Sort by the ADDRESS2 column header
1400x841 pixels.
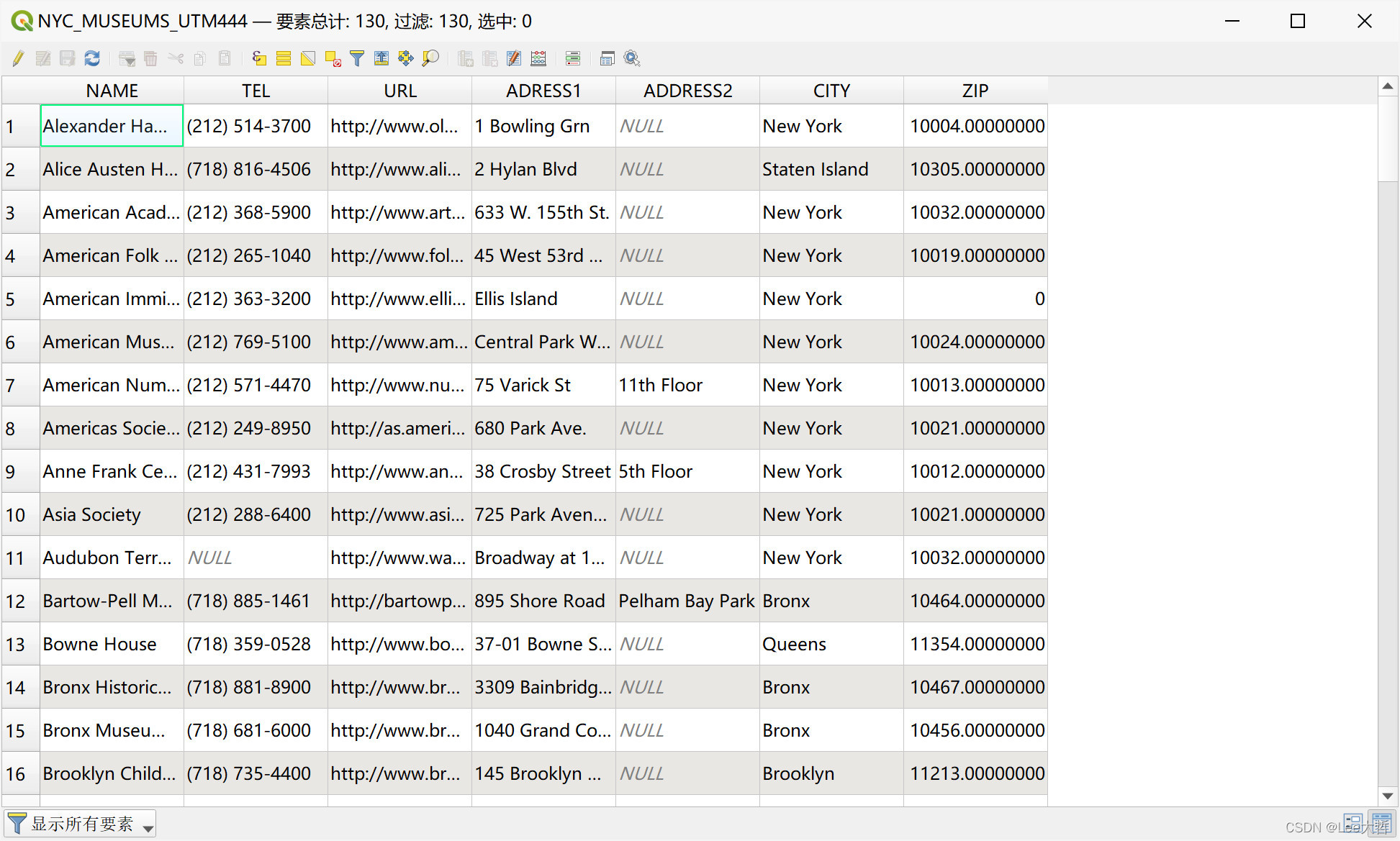(687, 91)
